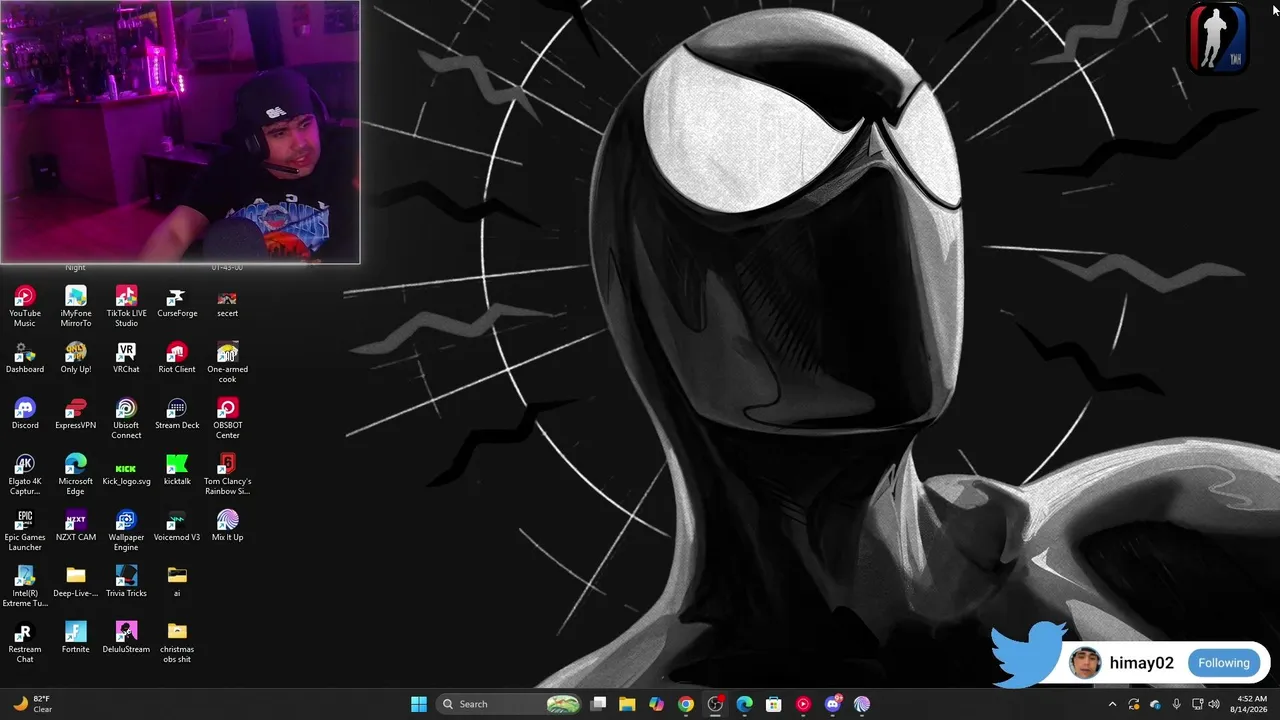This screenshot has width=1280, height=720.
Task: Select the secert desktop file
Action: (228, 302)
